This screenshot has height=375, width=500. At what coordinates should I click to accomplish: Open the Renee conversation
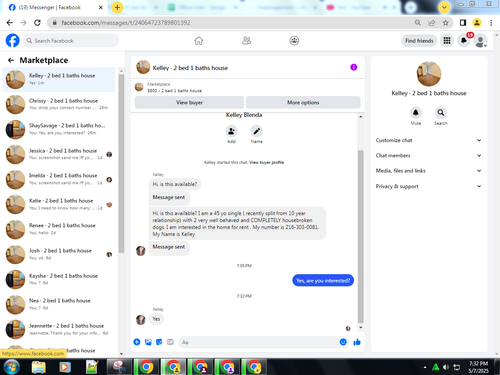59,229
